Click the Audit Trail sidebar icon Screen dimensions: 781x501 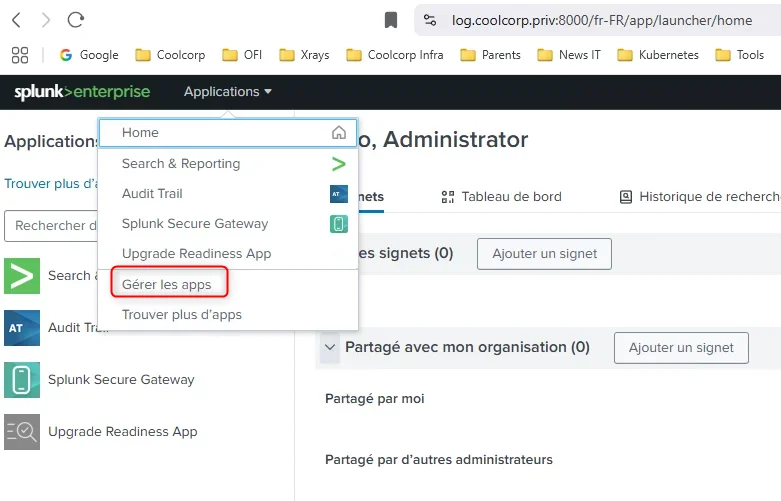point(22,328)
